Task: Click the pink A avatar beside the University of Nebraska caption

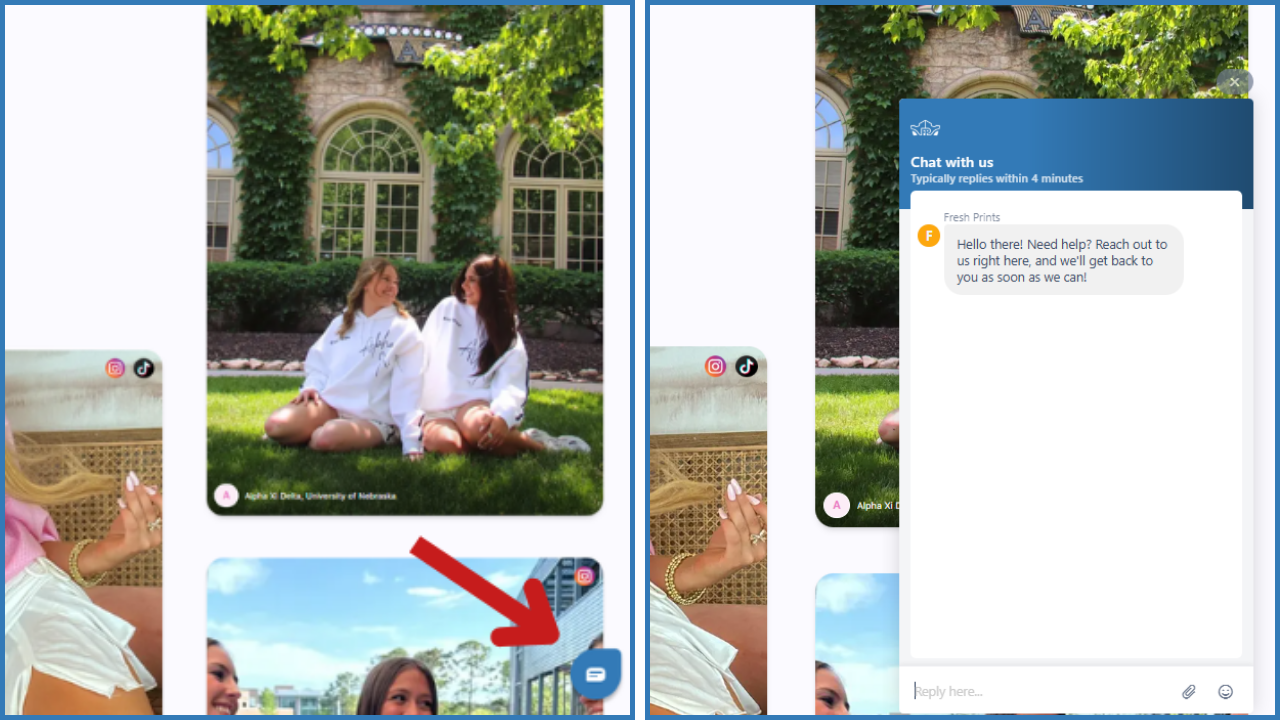Action: pyautogui.click(x=227, y=495)
